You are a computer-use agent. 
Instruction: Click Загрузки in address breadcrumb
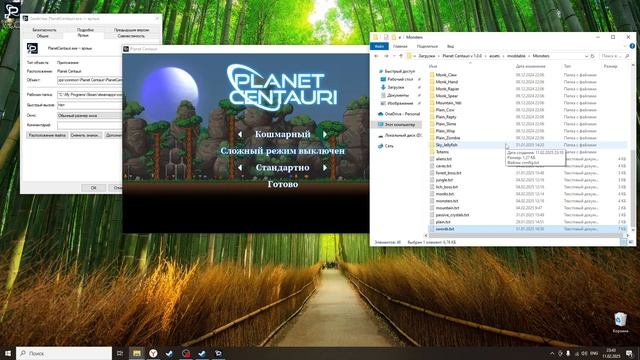[x=427, y=56]
